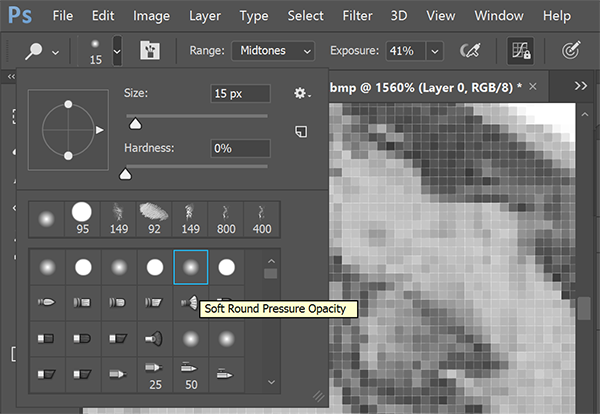Click the Exposure value field 41%
Image resolution: width=600 pixels, height=414 pixels.
click(x=405, y=51)
